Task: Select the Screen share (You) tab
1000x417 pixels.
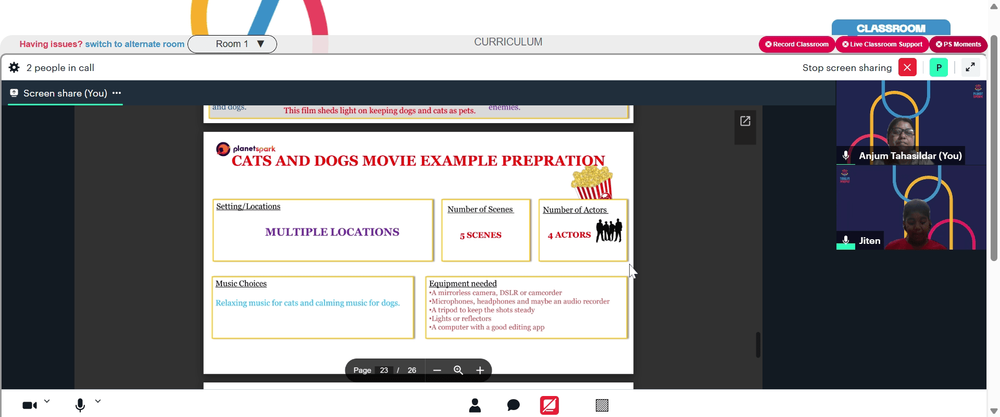Action: pyautogui.click(x=65, y=93)
